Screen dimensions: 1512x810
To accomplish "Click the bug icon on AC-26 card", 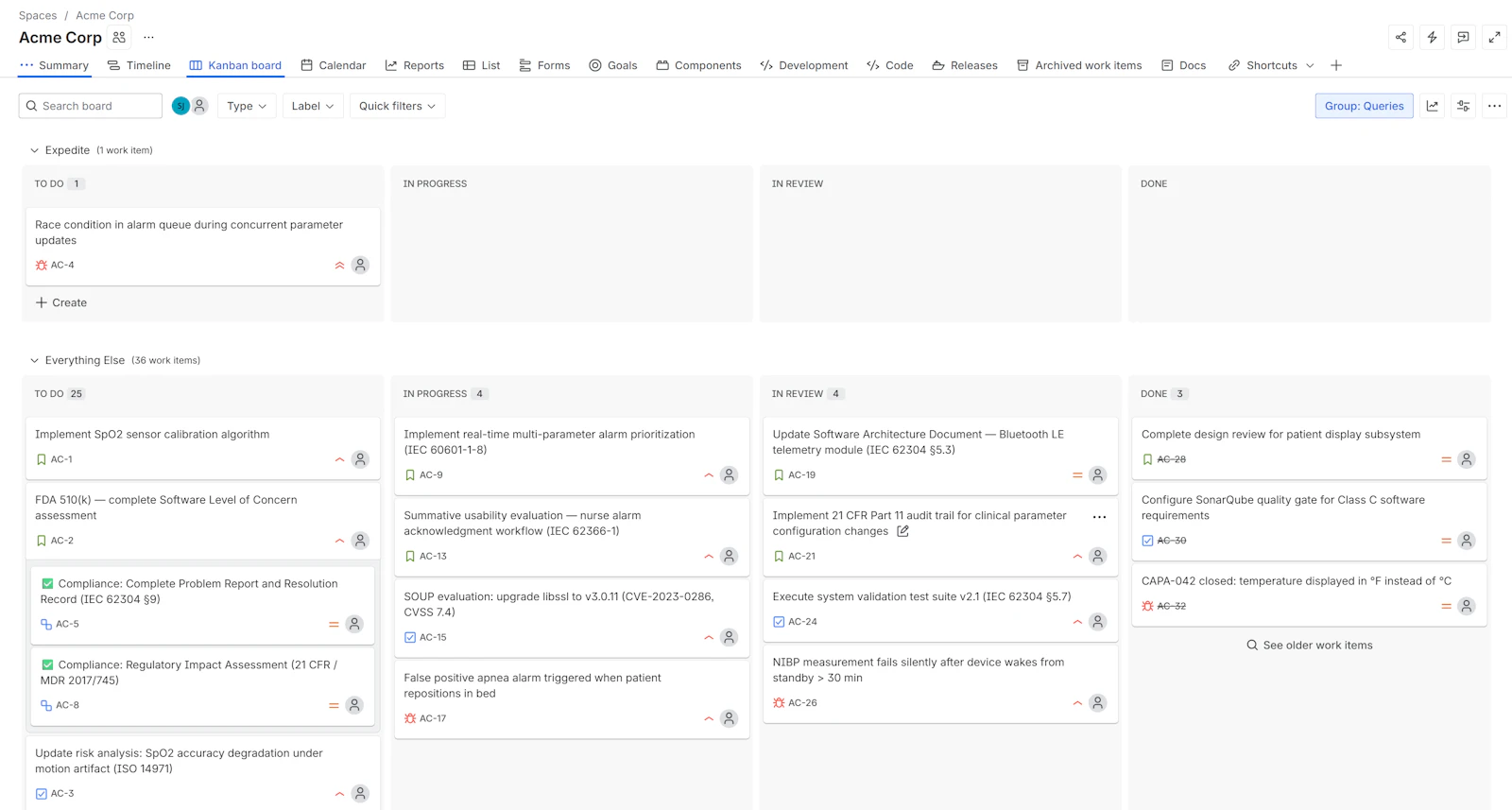I will click(779, 703).
